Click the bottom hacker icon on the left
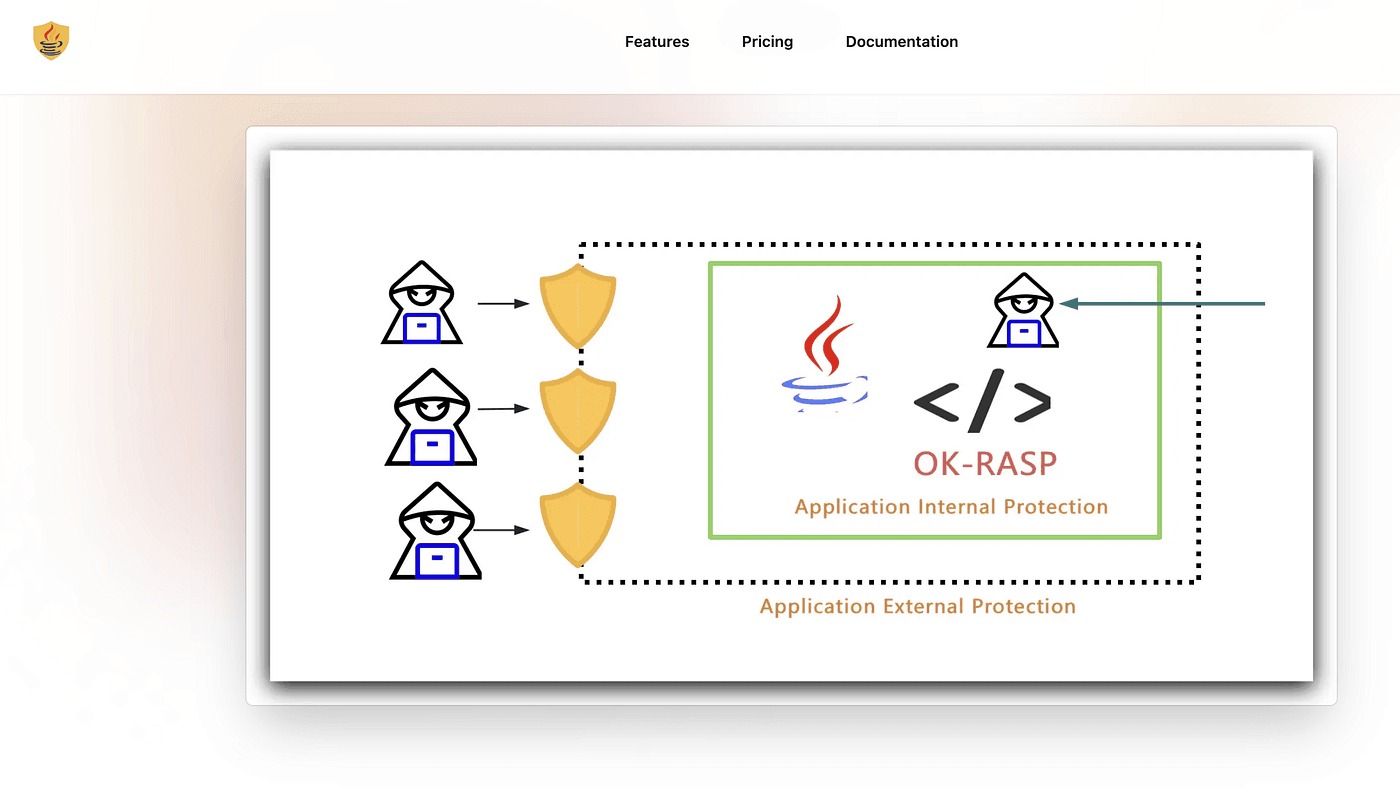Screen dimensions: 1400x807 click(435, 531)
